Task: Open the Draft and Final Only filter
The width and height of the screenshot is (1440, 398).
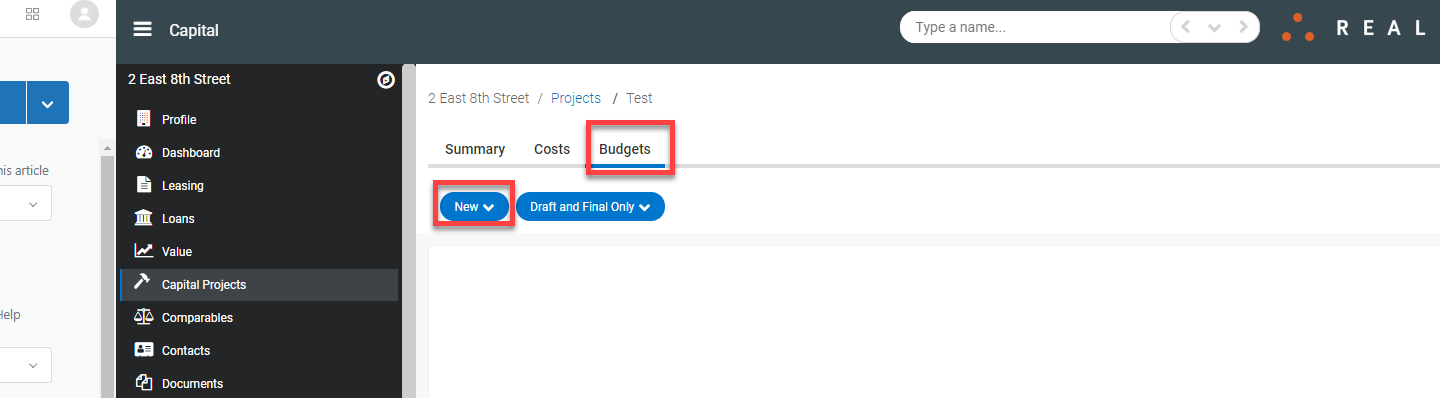Action: pyautogui.click(x=590, y=206)
